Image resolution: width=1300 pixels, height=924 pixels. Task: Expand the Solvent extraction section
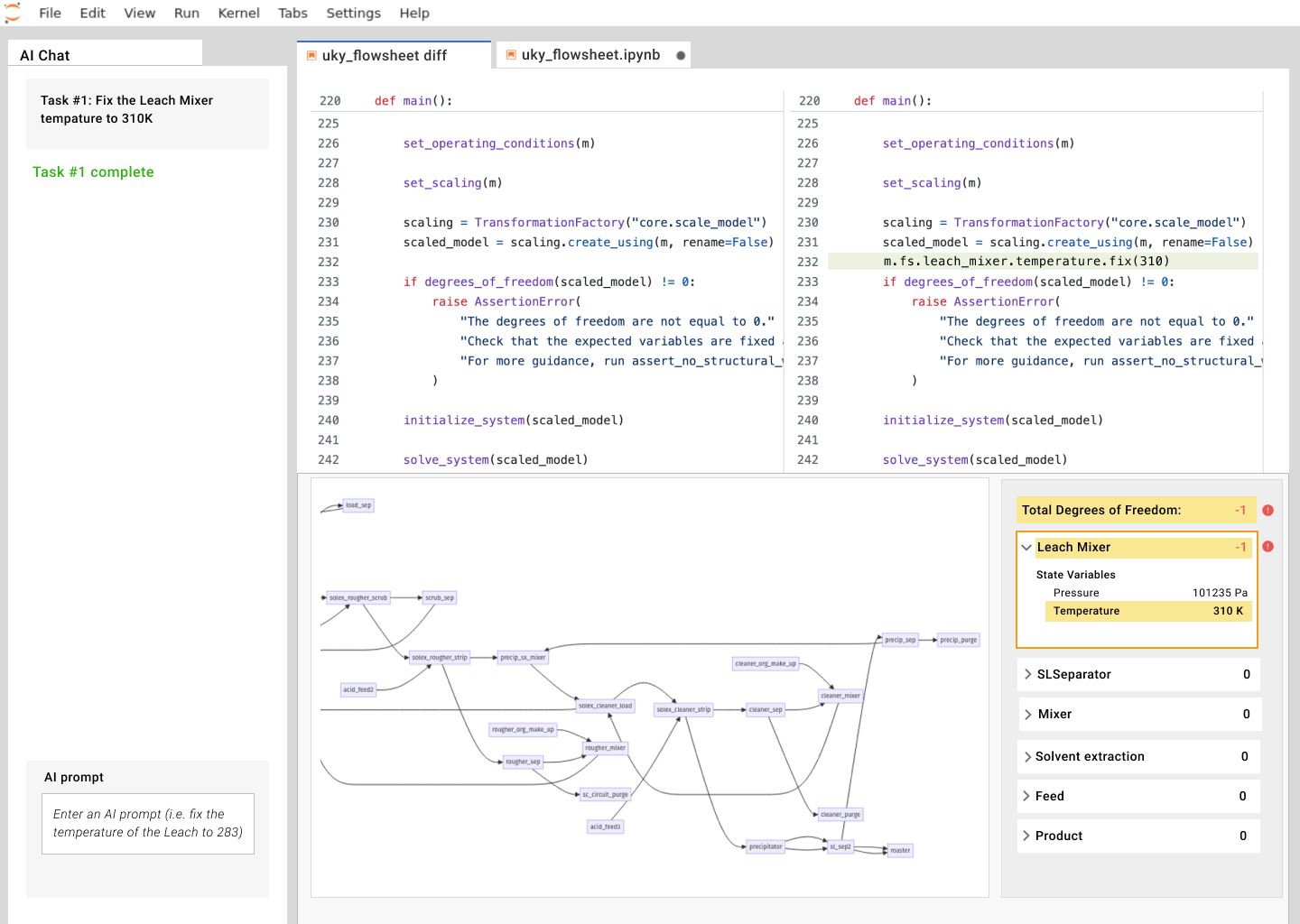1027,757
